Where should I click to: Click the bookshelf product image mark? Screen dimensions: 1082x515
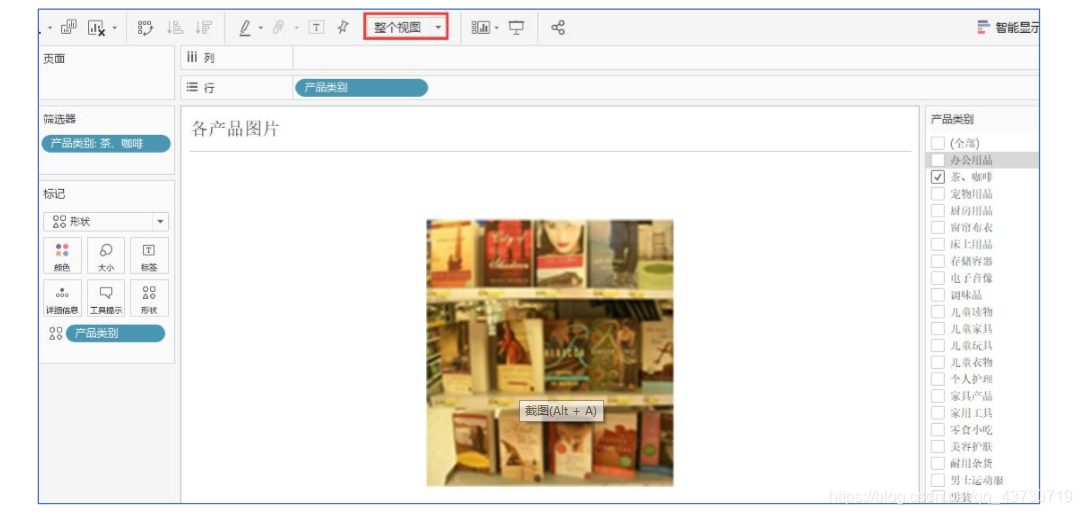point(549,353)
